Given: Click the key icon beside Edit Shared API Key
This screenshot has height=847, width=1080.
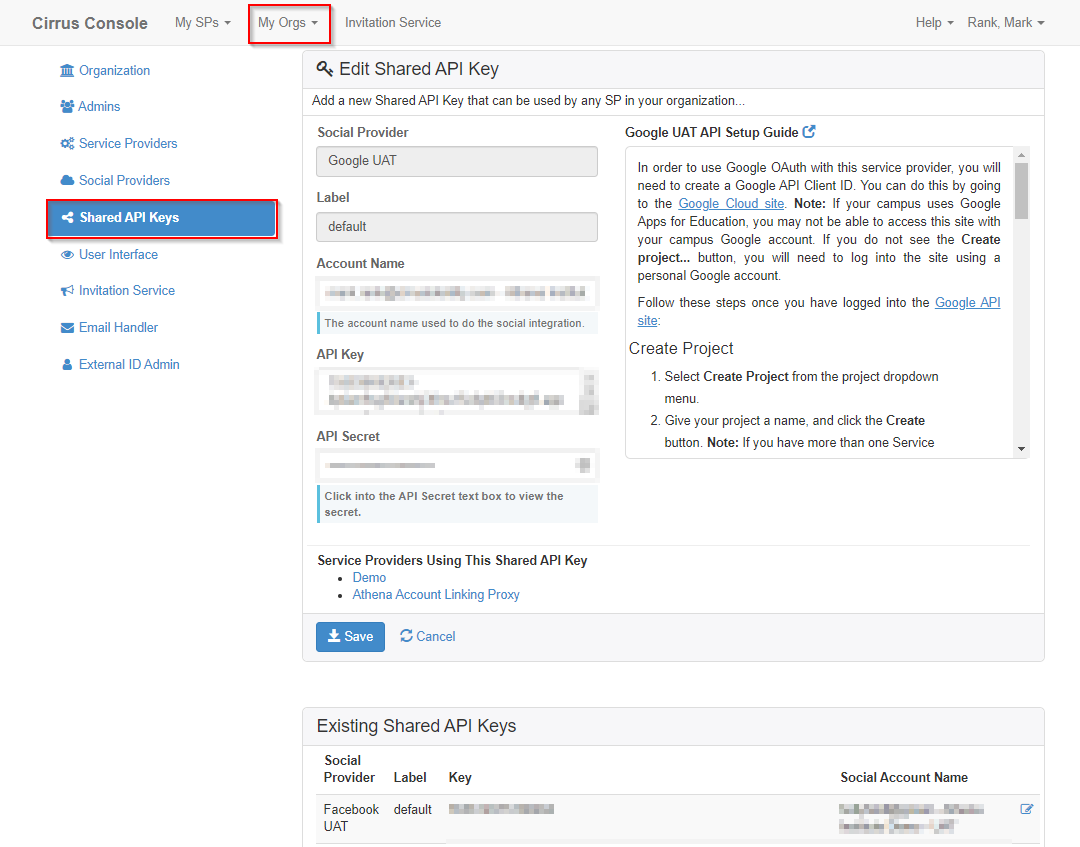Looking at the screenshot, I should coord(324,69).
